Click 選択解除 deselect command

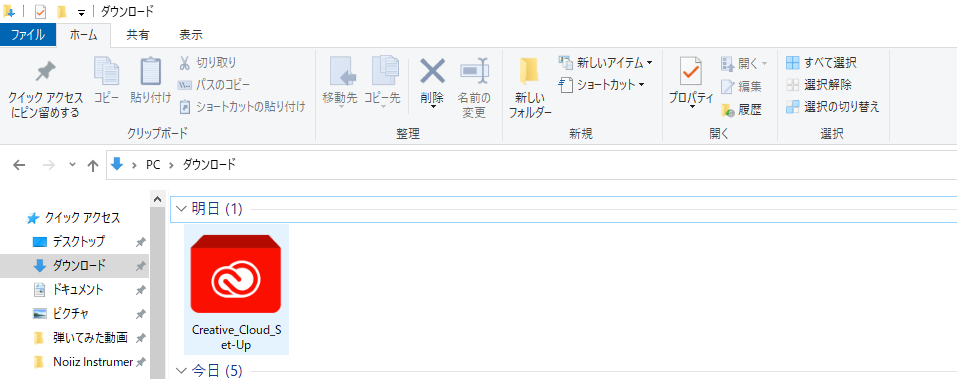pyautogui.click(x=818, y=84)
